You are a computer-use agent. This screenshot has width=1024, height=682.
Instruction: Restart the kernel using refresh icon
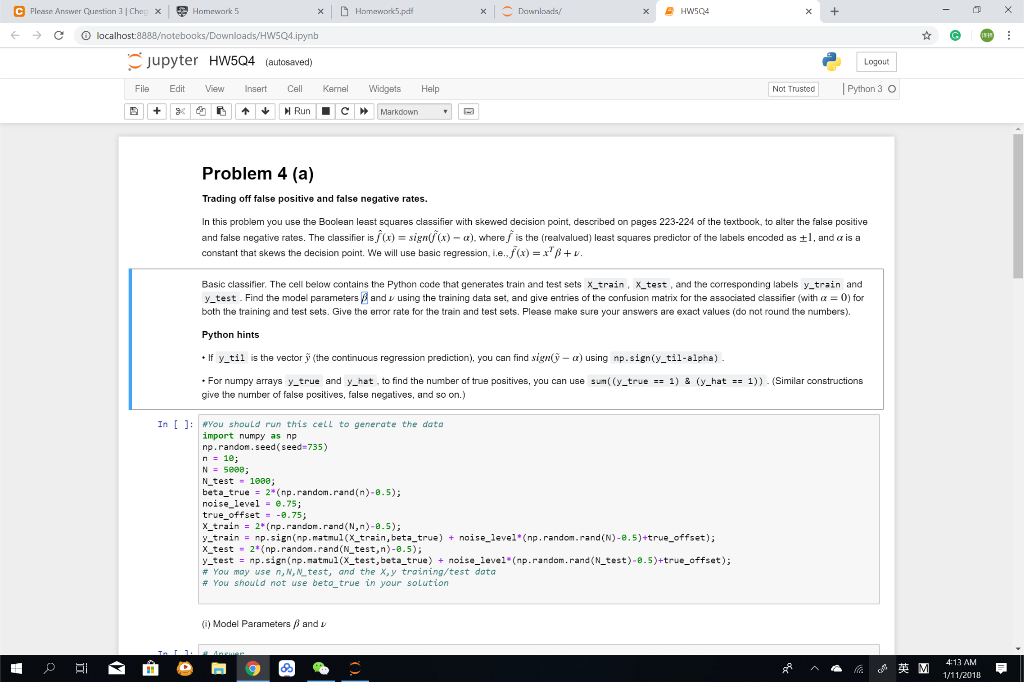pos(343,111)
